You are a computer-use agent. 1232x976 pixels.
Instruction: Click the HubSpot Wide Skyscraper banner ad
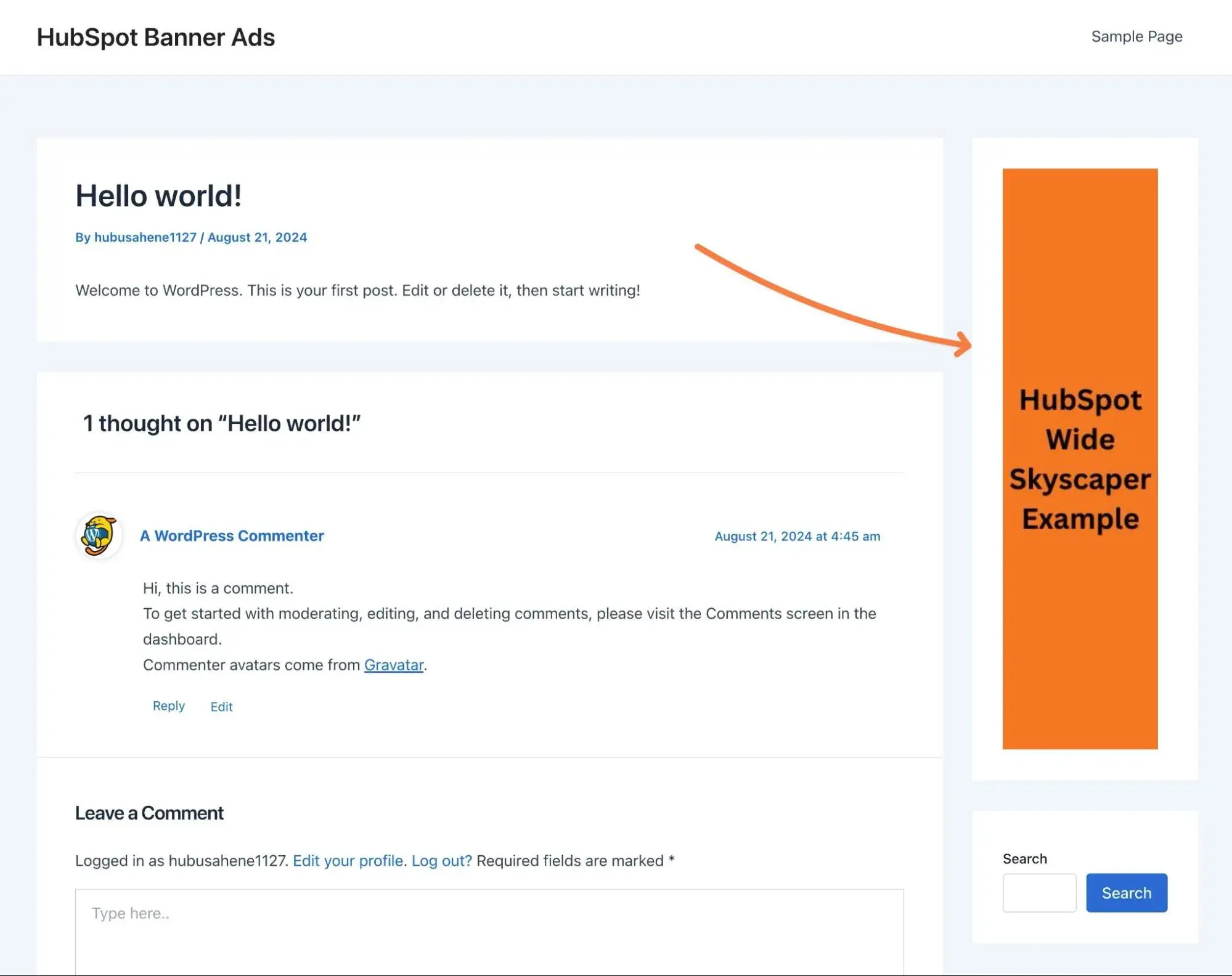(1080, 458)
